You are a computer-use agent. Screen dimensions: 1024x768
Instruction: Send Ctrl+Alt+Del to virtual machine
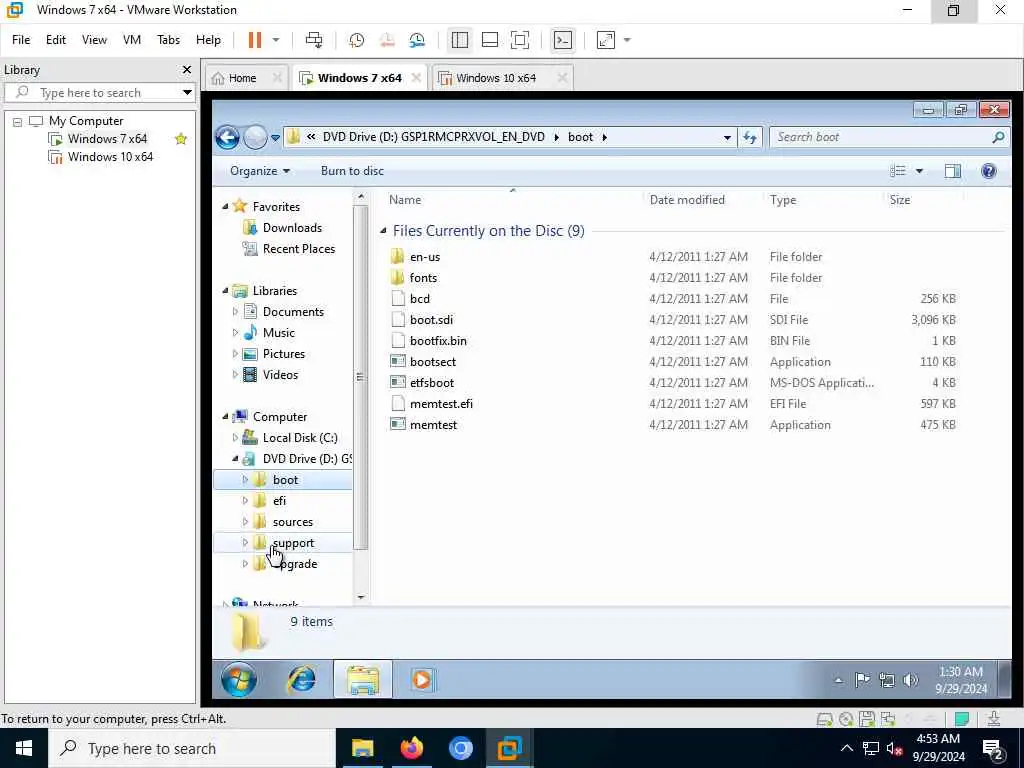click(314, 40)
